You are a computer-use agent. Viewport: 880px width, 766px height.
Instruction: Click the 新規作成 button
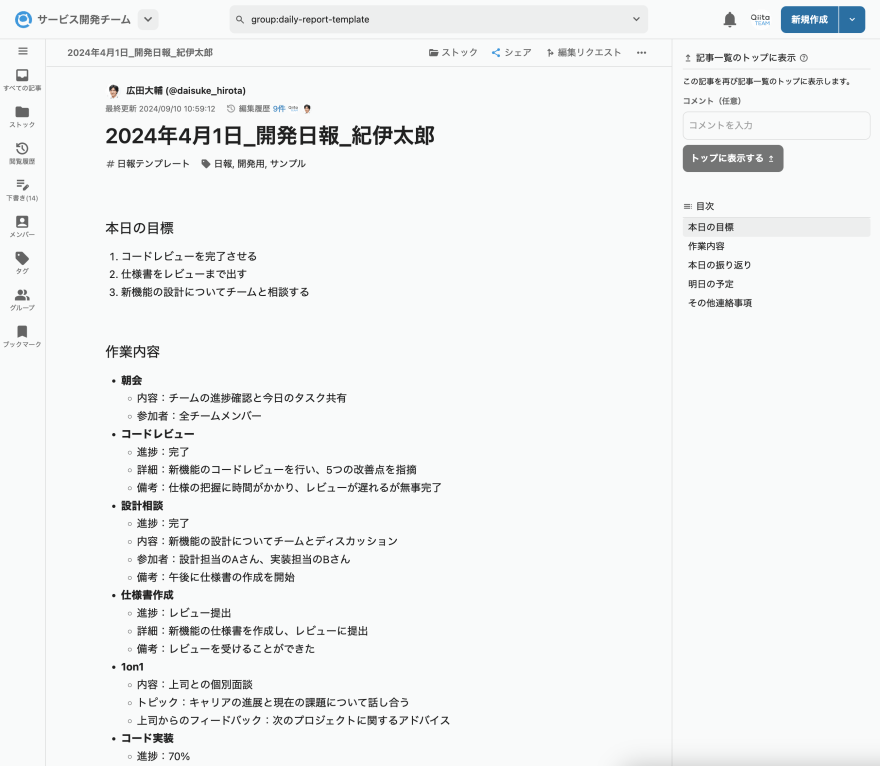click(809, 20)
